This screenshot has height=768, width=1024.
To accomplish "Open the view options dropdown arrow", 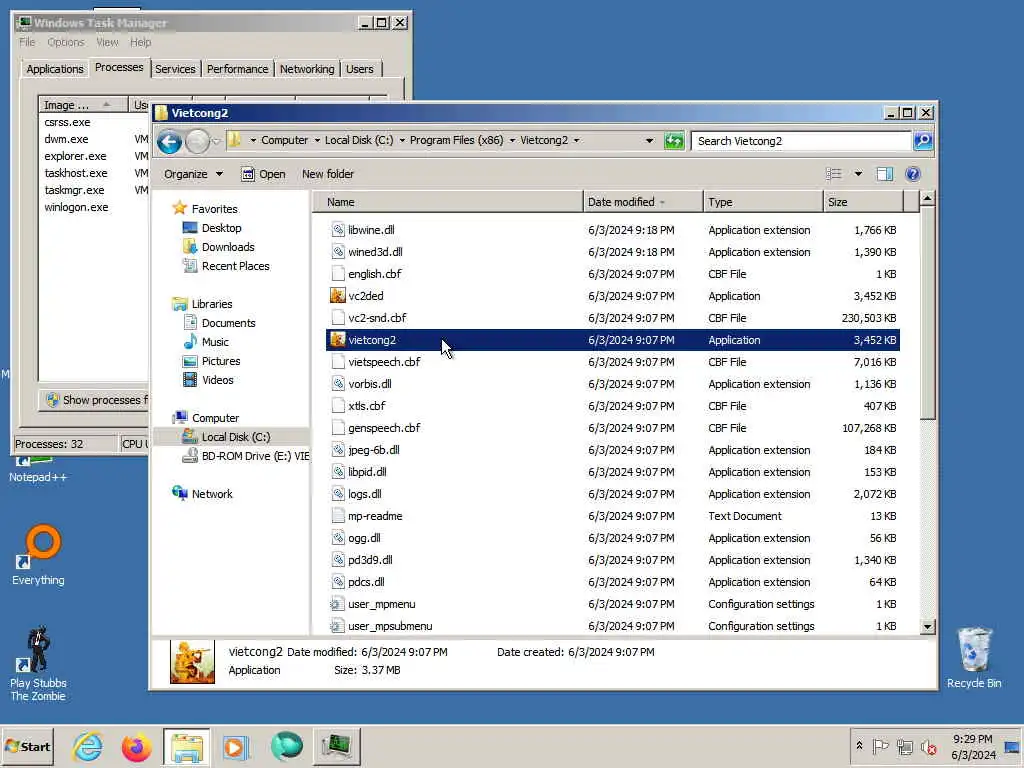I will coord(858,174).
